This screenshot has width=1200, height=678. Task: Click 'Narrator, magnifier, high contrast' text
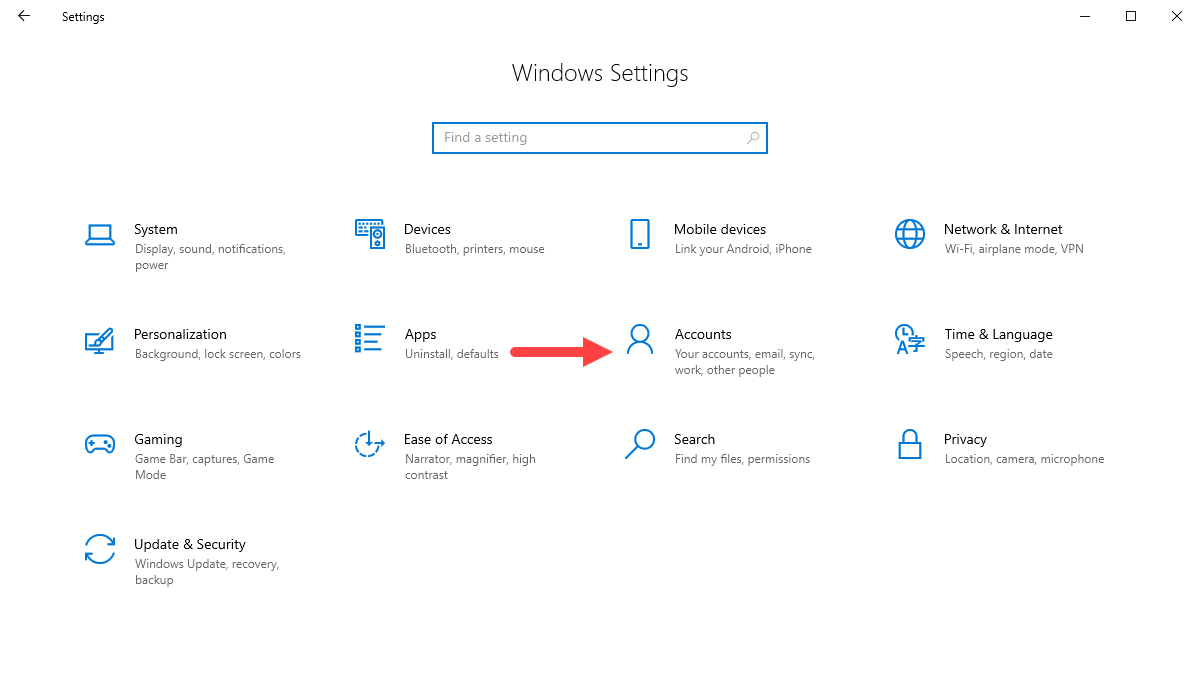click(470, 467)
